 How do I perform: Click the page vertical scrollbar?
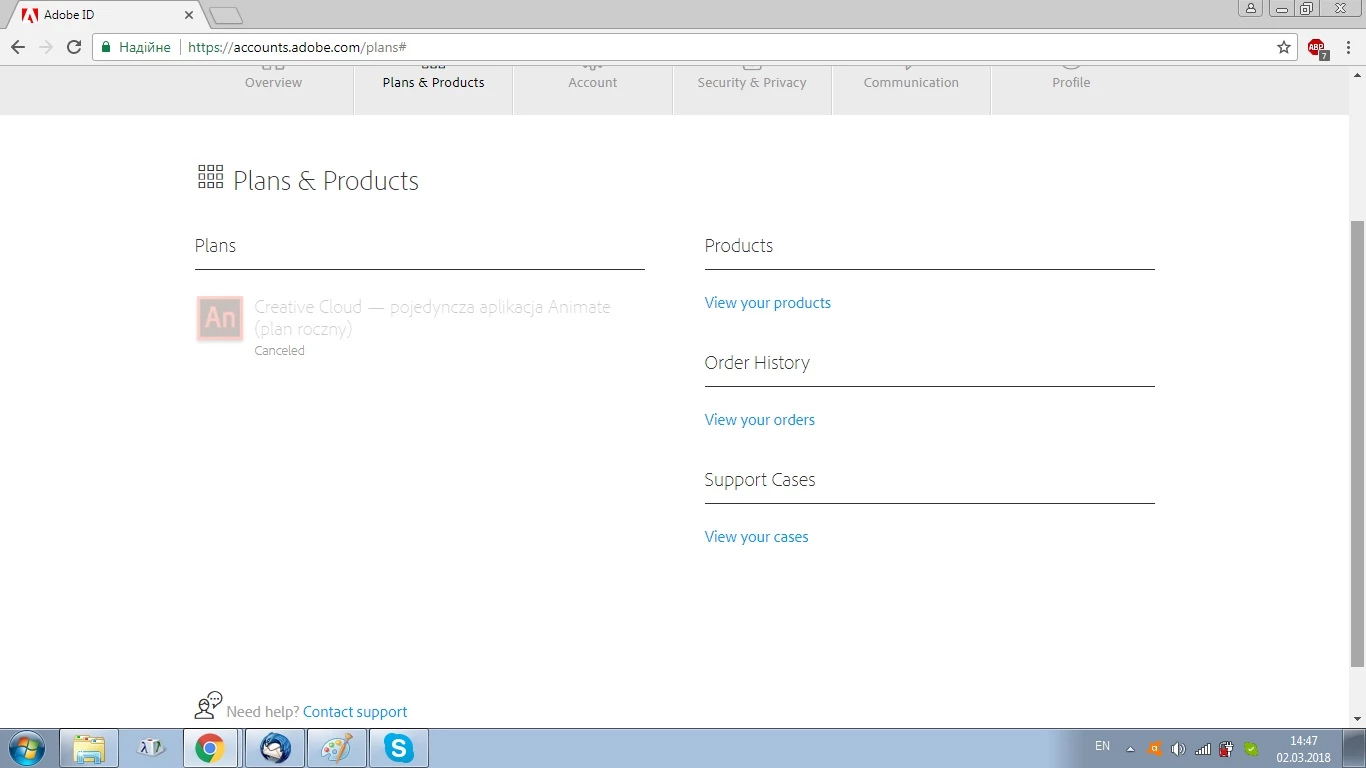point(1357,443)
